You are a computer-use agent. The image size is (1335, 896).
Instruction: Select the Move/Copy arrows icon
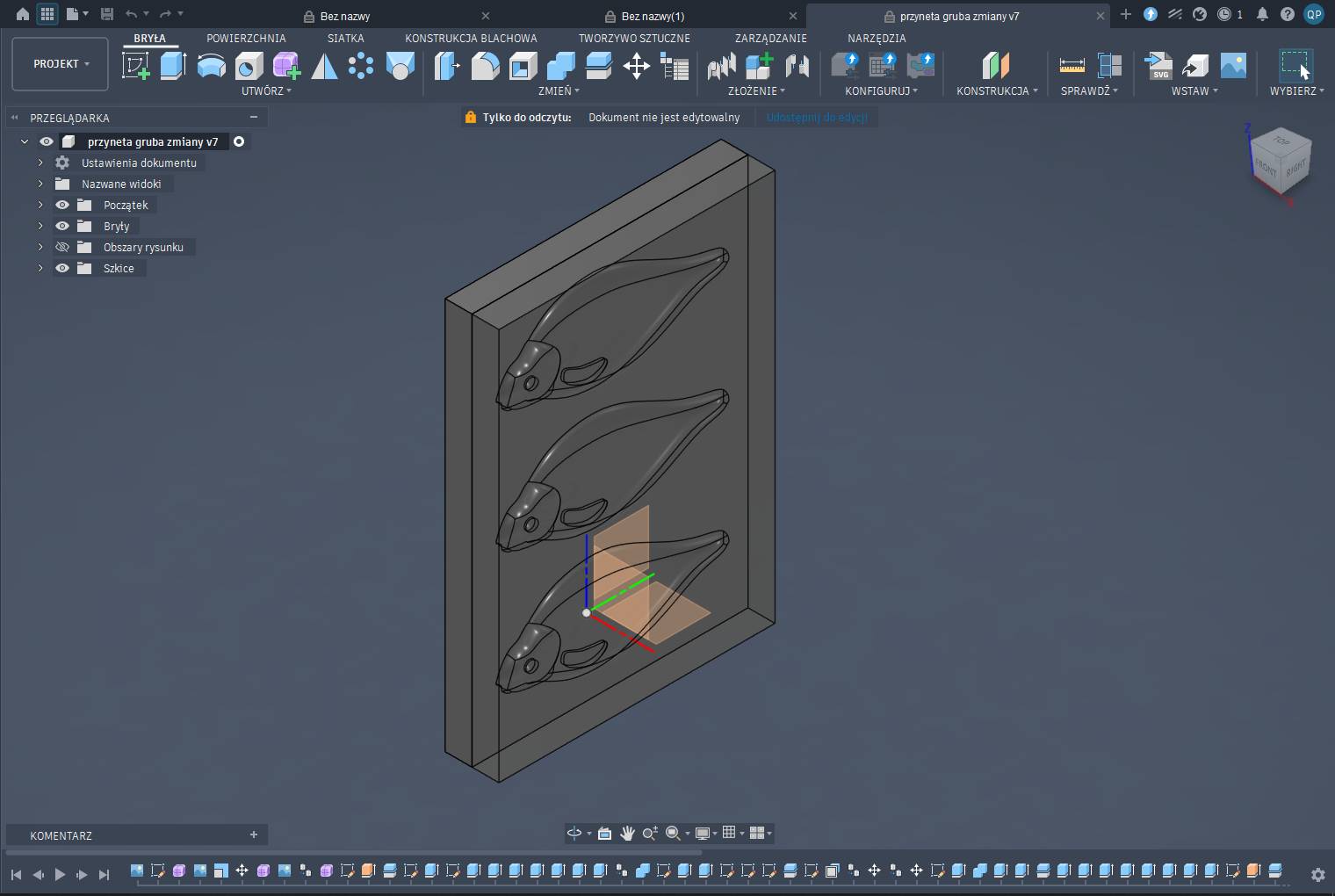click(x=636, y=66)
